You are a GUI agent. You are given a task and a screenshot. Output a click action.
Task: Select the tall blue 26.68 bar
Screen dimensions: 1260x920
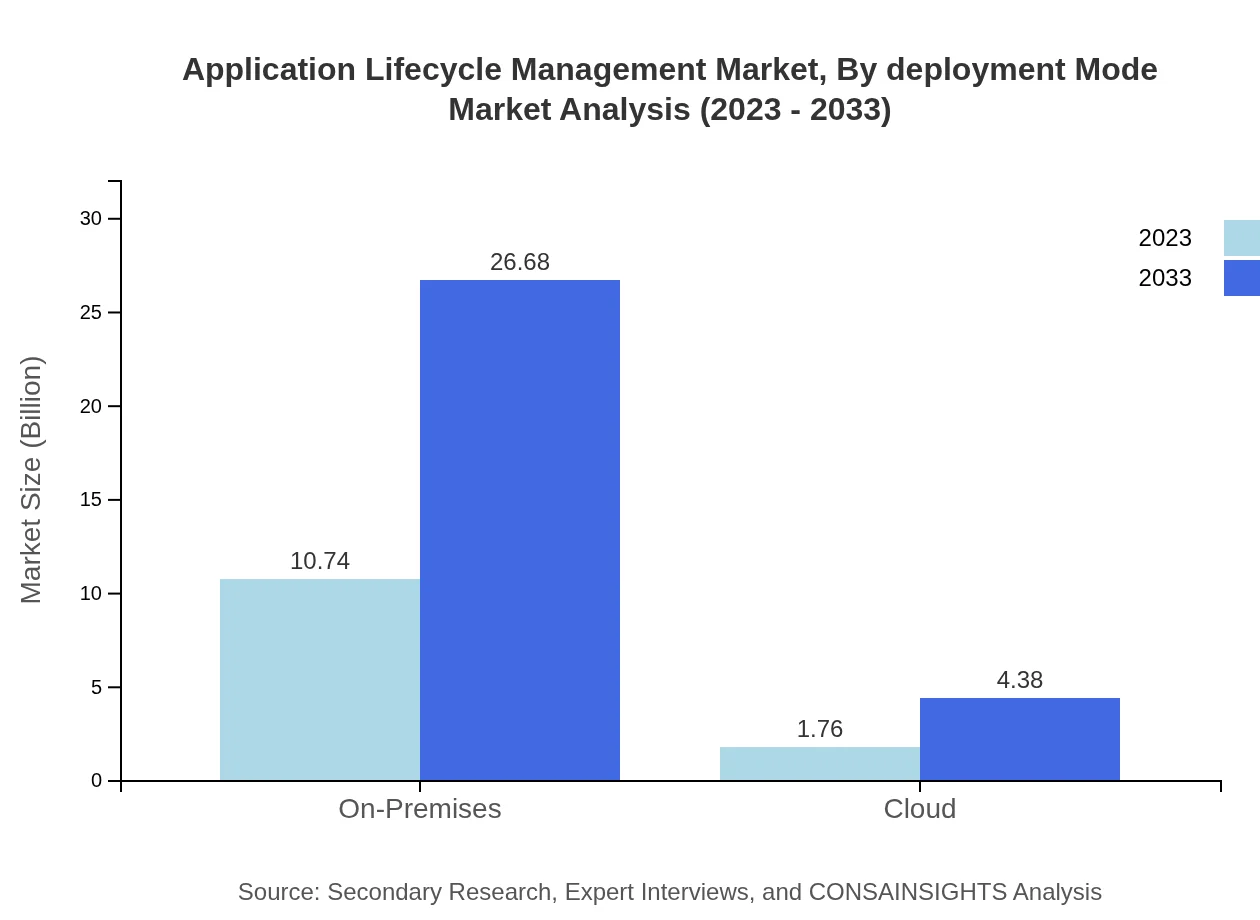point(519,530)
